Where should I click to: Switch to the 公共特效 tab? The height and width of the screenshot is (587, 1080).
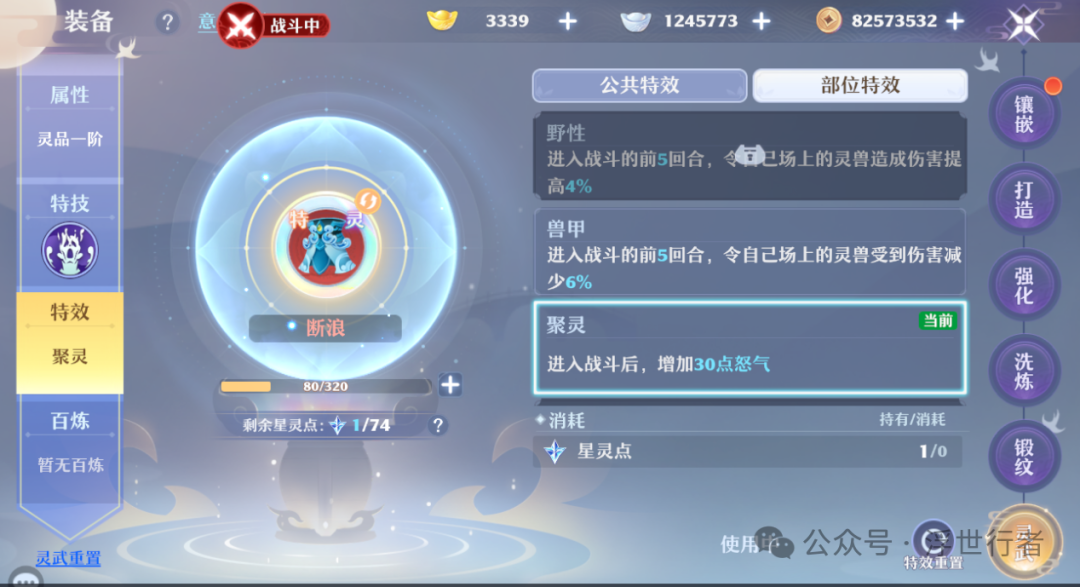click(x=640, y=85)
